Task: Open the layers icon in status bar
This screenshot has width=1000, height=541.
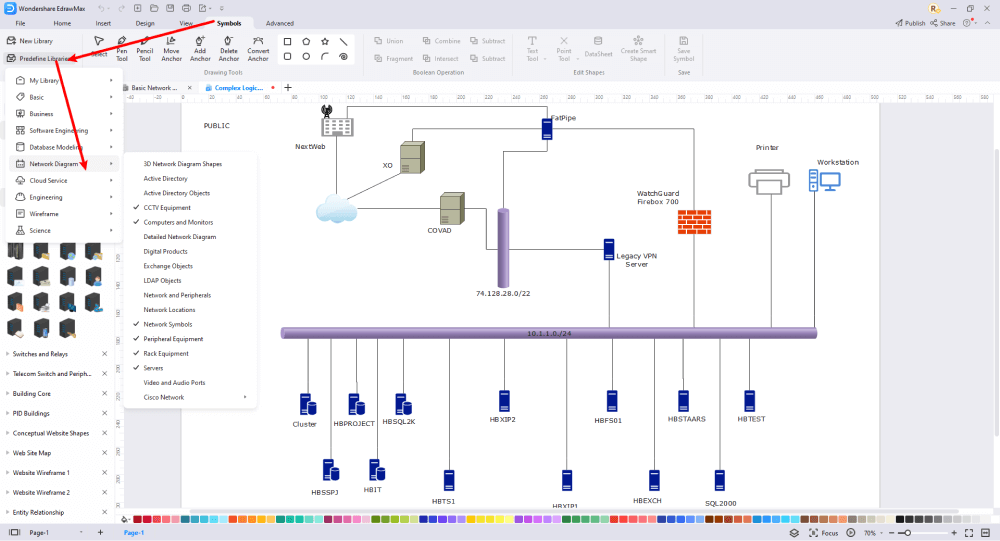Action: 794,533
